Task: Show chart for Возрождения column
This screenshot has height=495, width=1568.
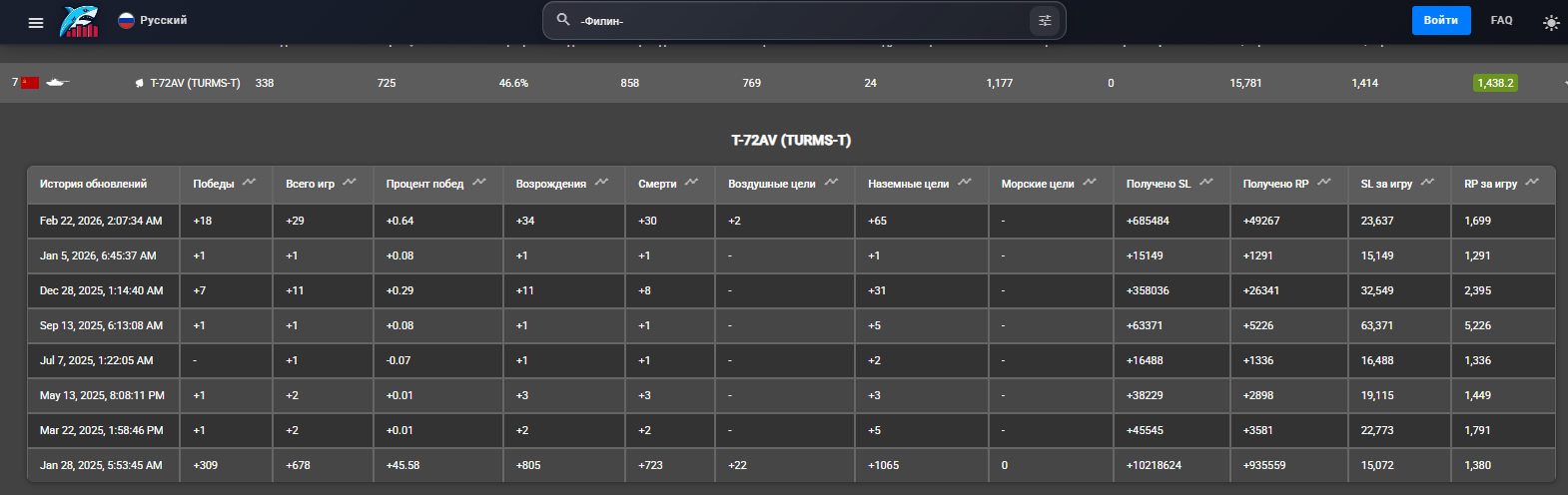Action: pyautogui.click(x=601, y=183)
